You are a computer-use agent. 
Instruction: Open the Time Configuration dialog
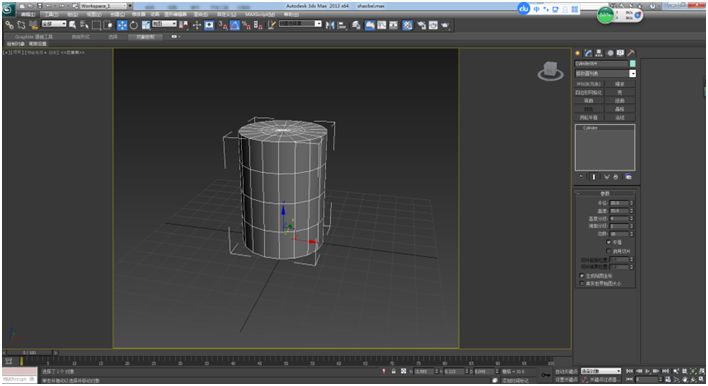(x=668, y=379)
